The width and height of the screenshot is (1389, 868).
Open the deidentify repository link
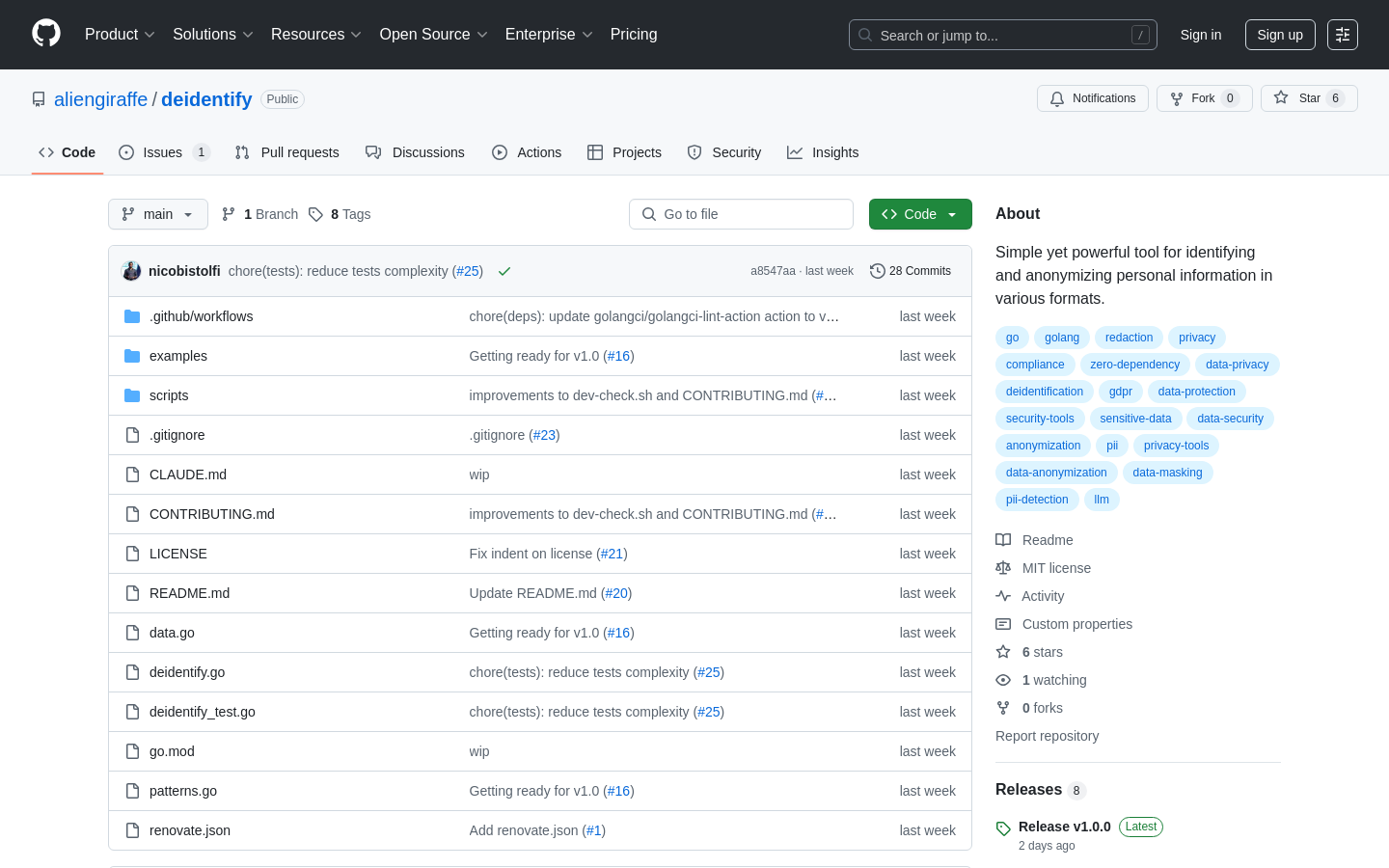click(206, 99)
